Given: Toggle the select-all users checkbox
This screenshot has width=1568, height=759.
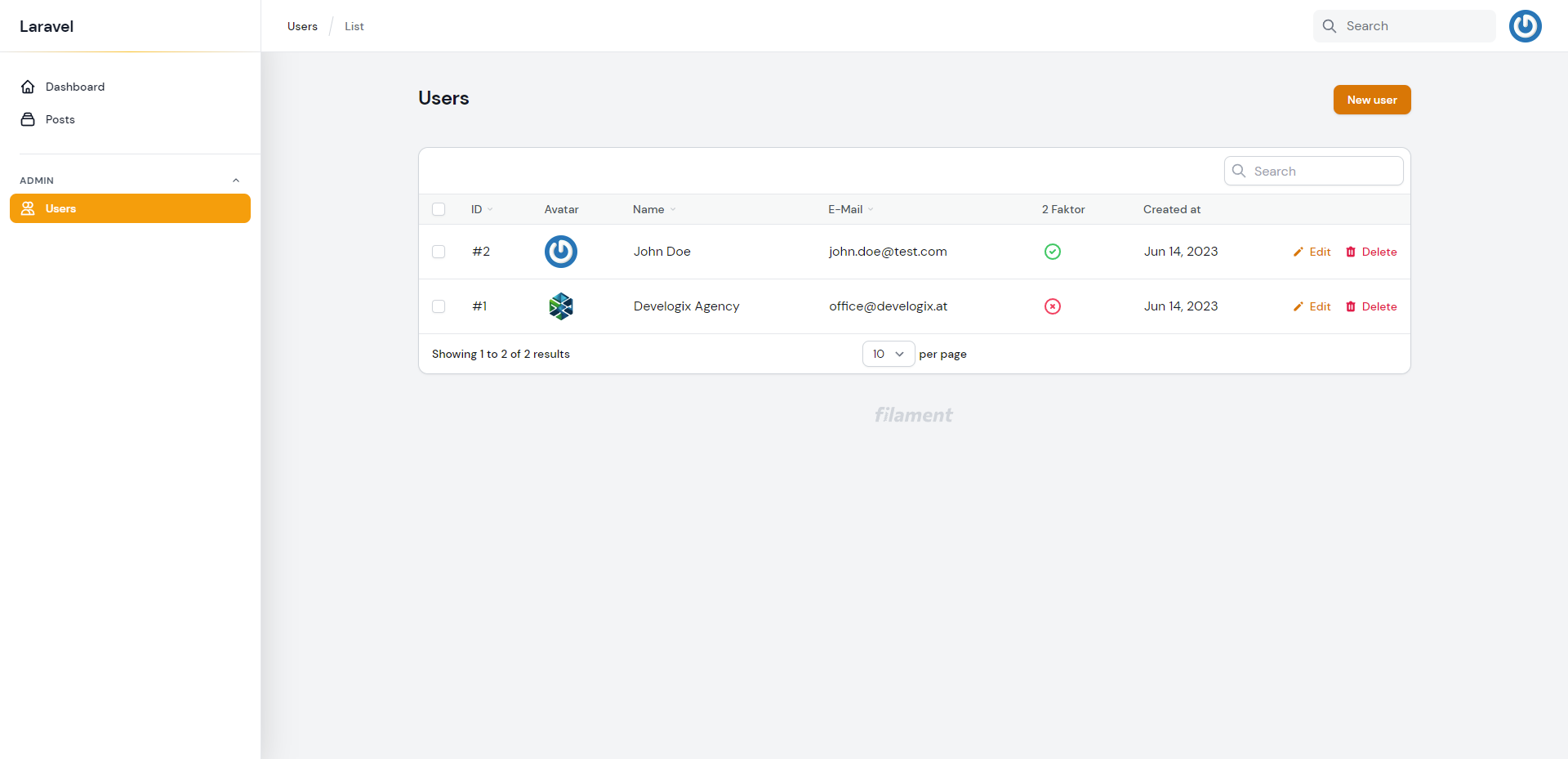Looking at the screenshot, I should click(439, 209).
